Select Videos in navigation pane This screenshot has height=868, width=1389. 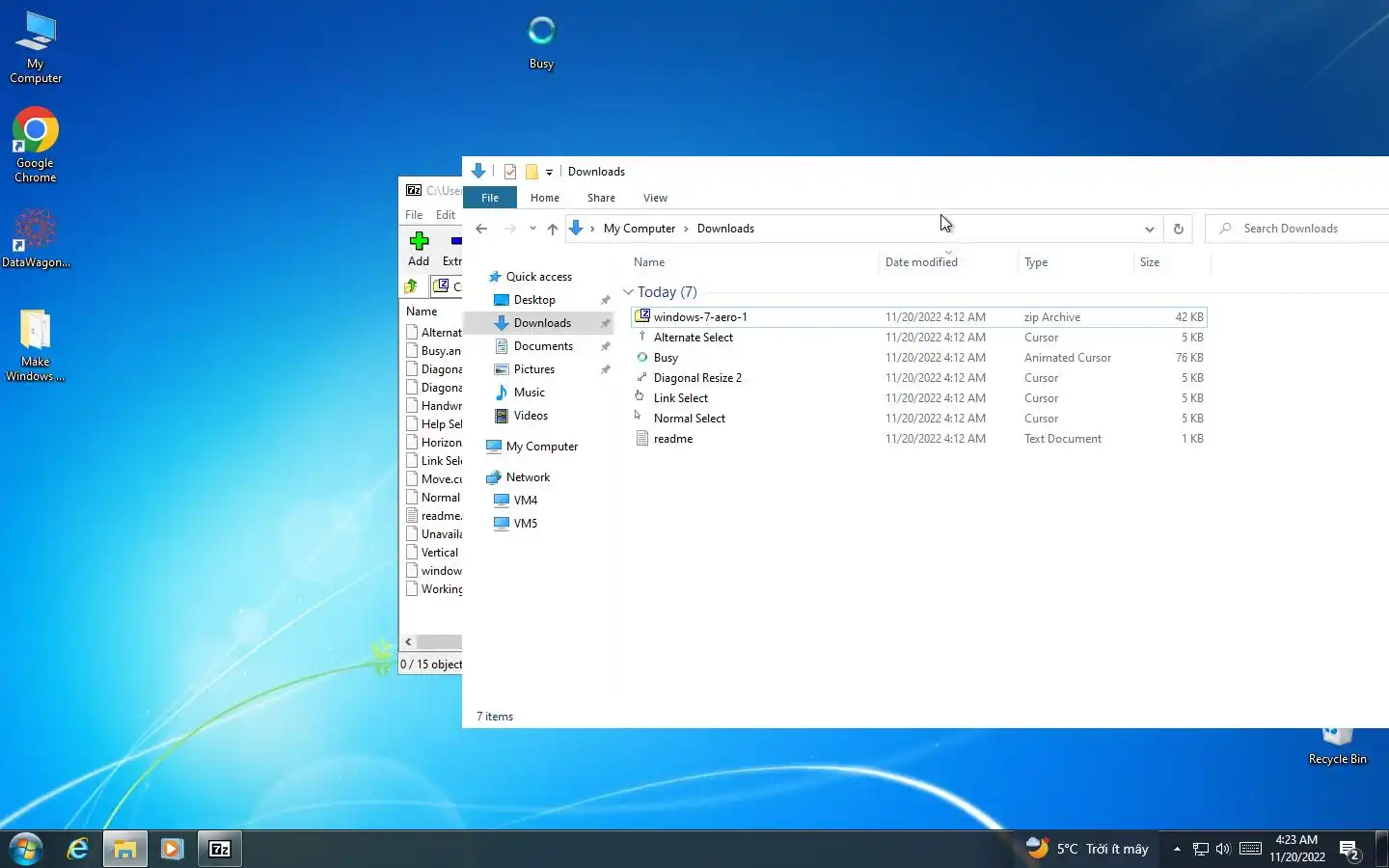(x=531, y=416)
